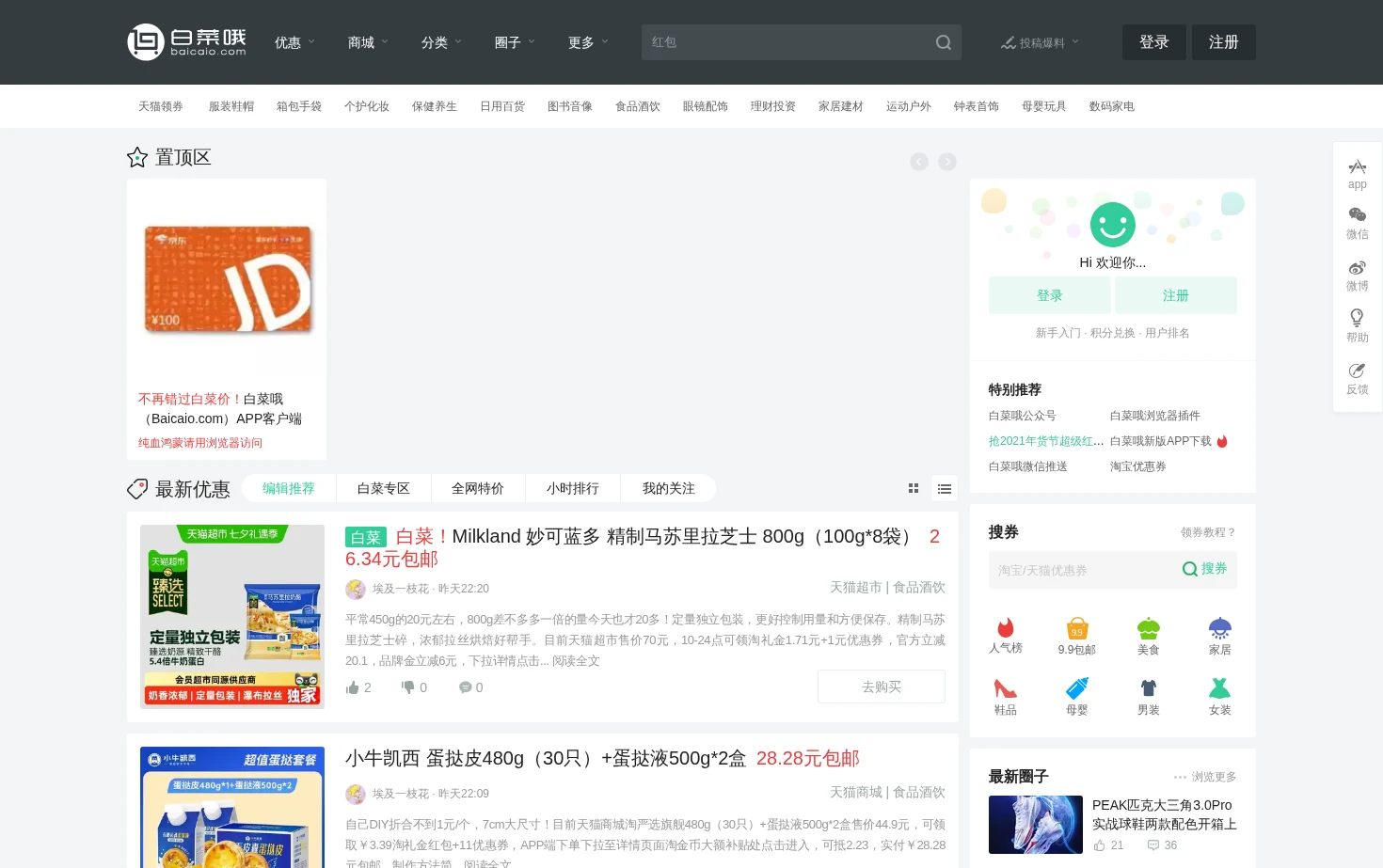The height and width of the screenshot is (868, 1383).
Task: Open the JD ¥100 card thumbnail
Action: click(227, 279)
